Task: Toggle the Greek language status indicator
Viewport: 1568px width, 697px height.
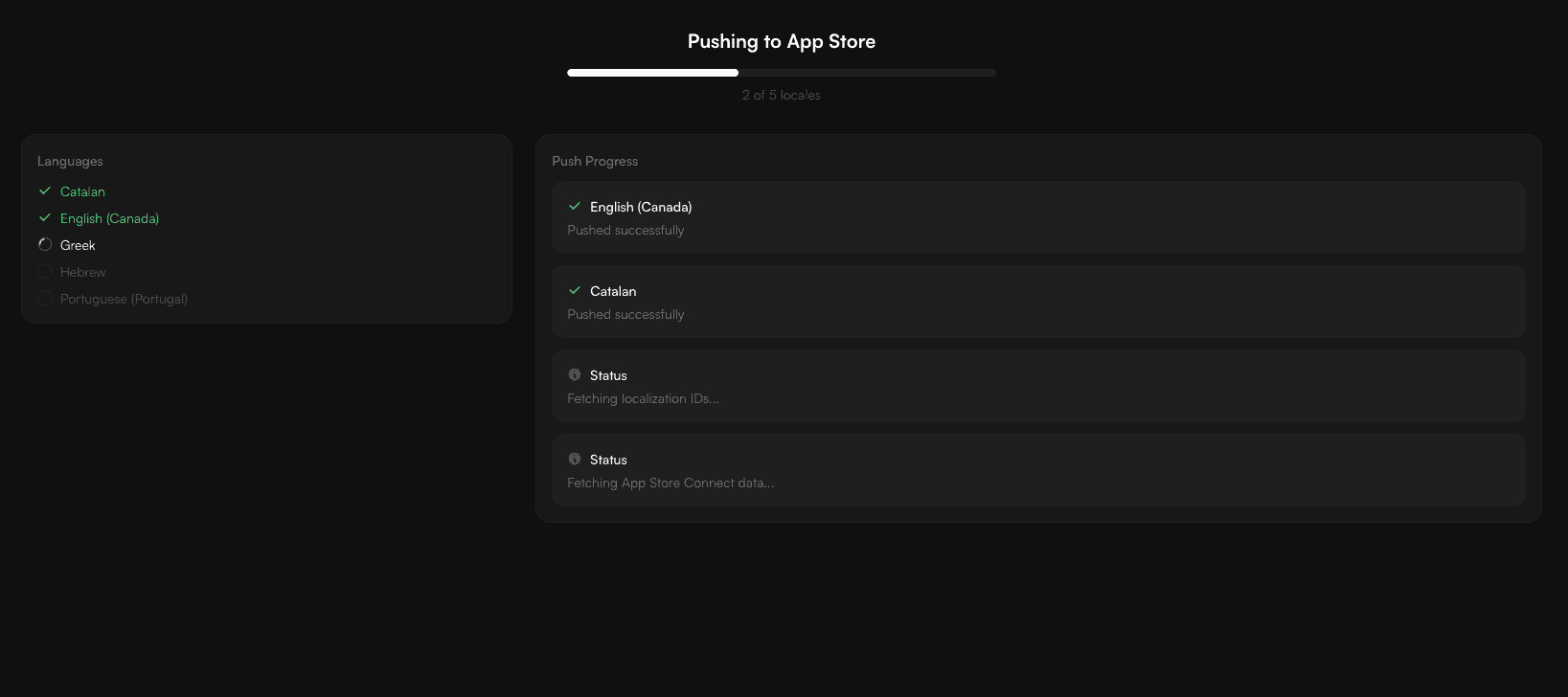Action: point(44,244)
